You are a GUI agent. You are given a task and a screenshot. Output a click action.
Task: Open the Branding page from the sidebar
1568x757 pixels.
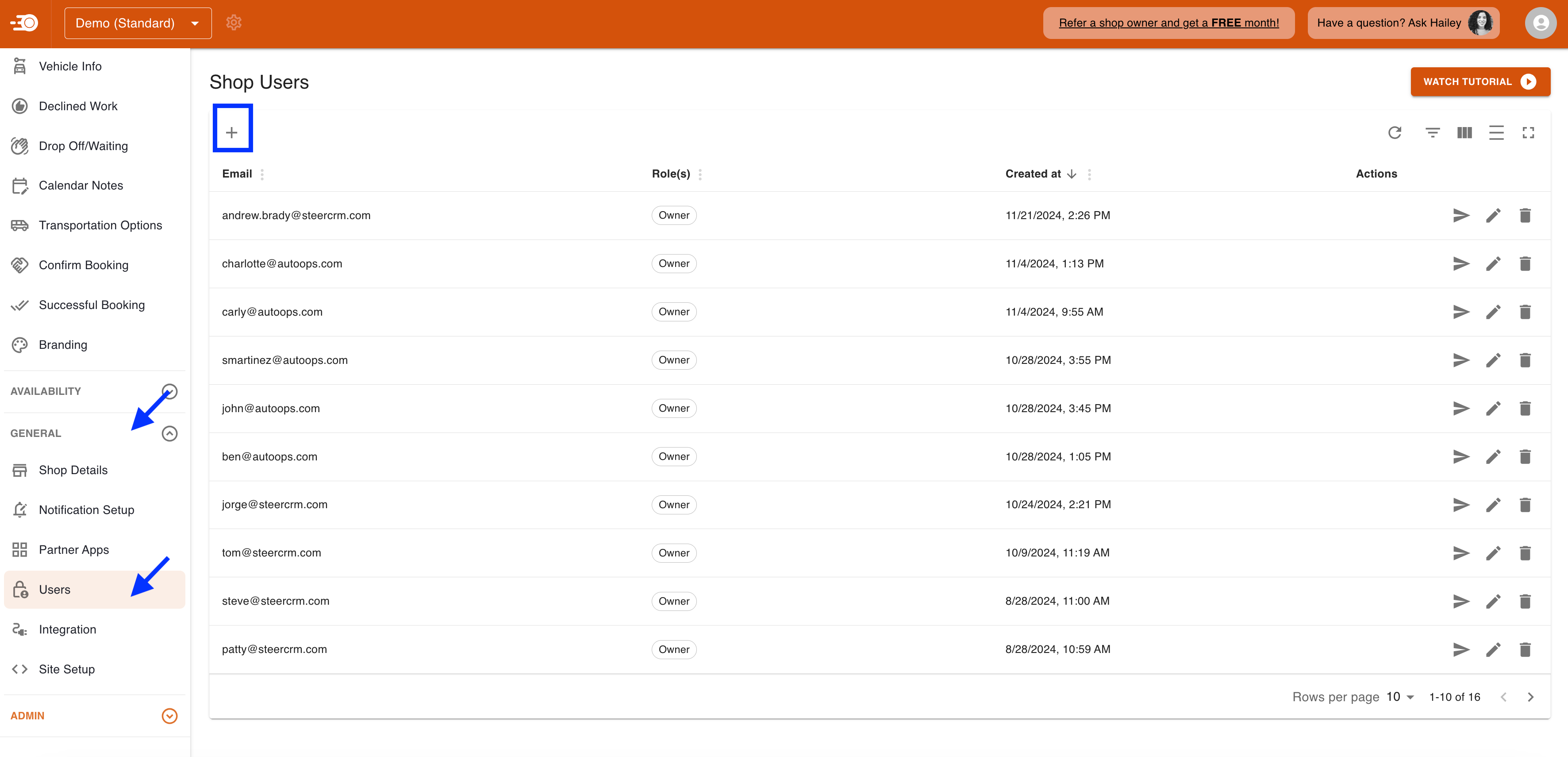63,344
